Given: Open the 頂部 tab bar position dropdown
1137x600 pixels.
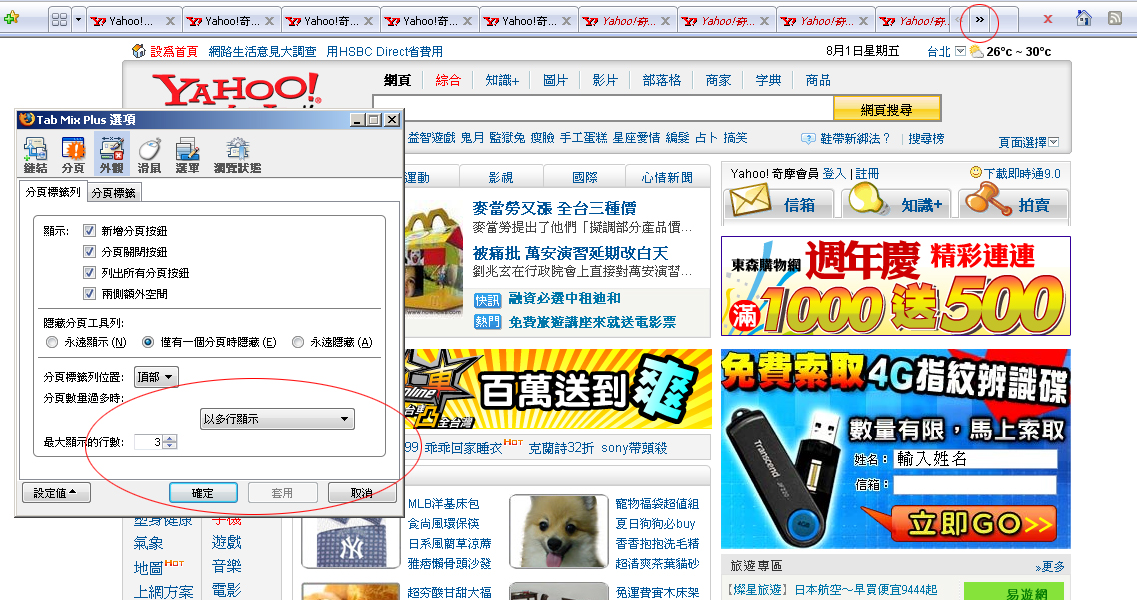Looking at the screenshot, I should tap(156, 377).
